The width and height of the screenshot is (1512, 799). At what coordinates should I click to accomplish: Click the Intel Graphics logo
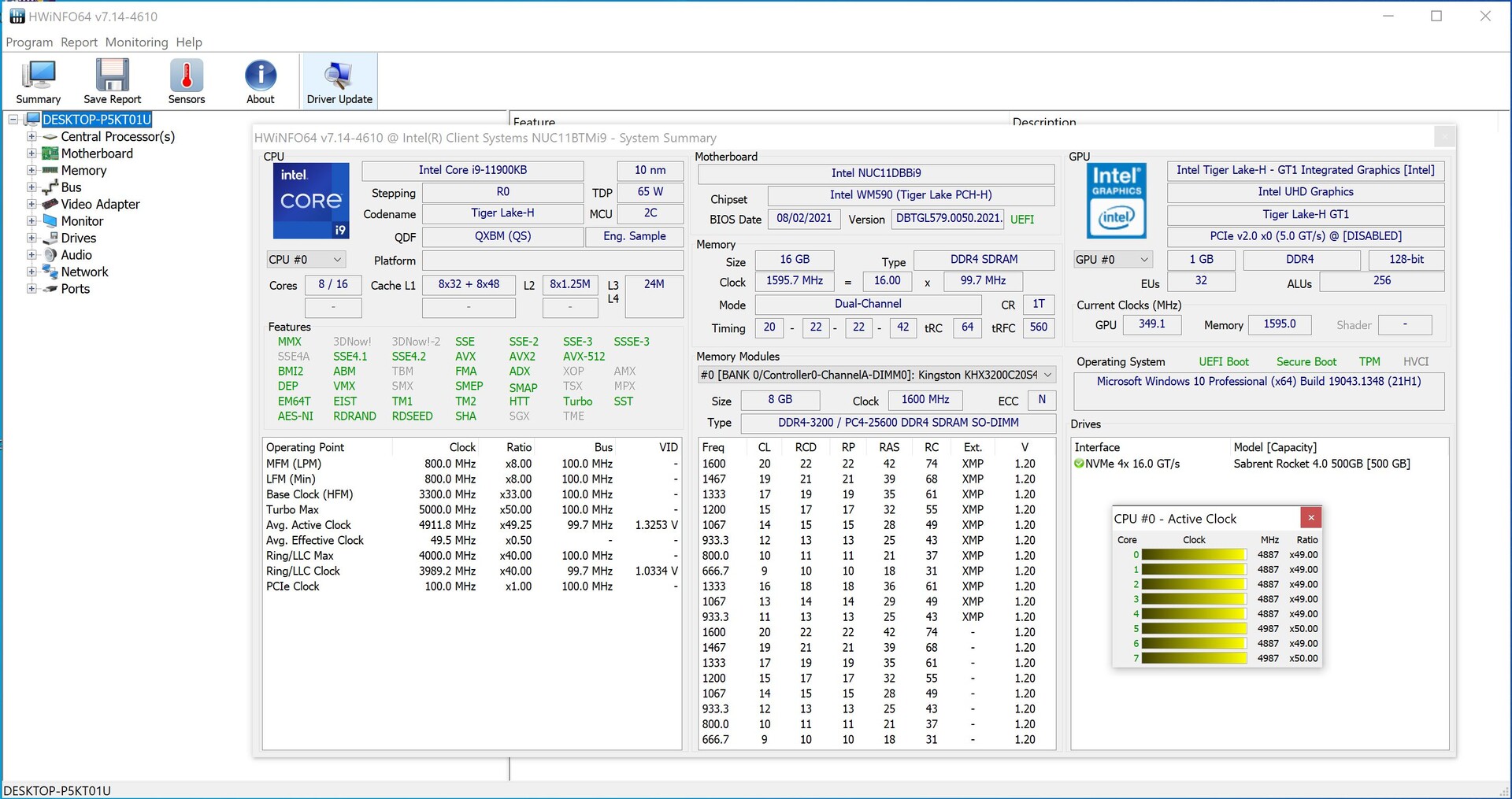coord(1116,201)
